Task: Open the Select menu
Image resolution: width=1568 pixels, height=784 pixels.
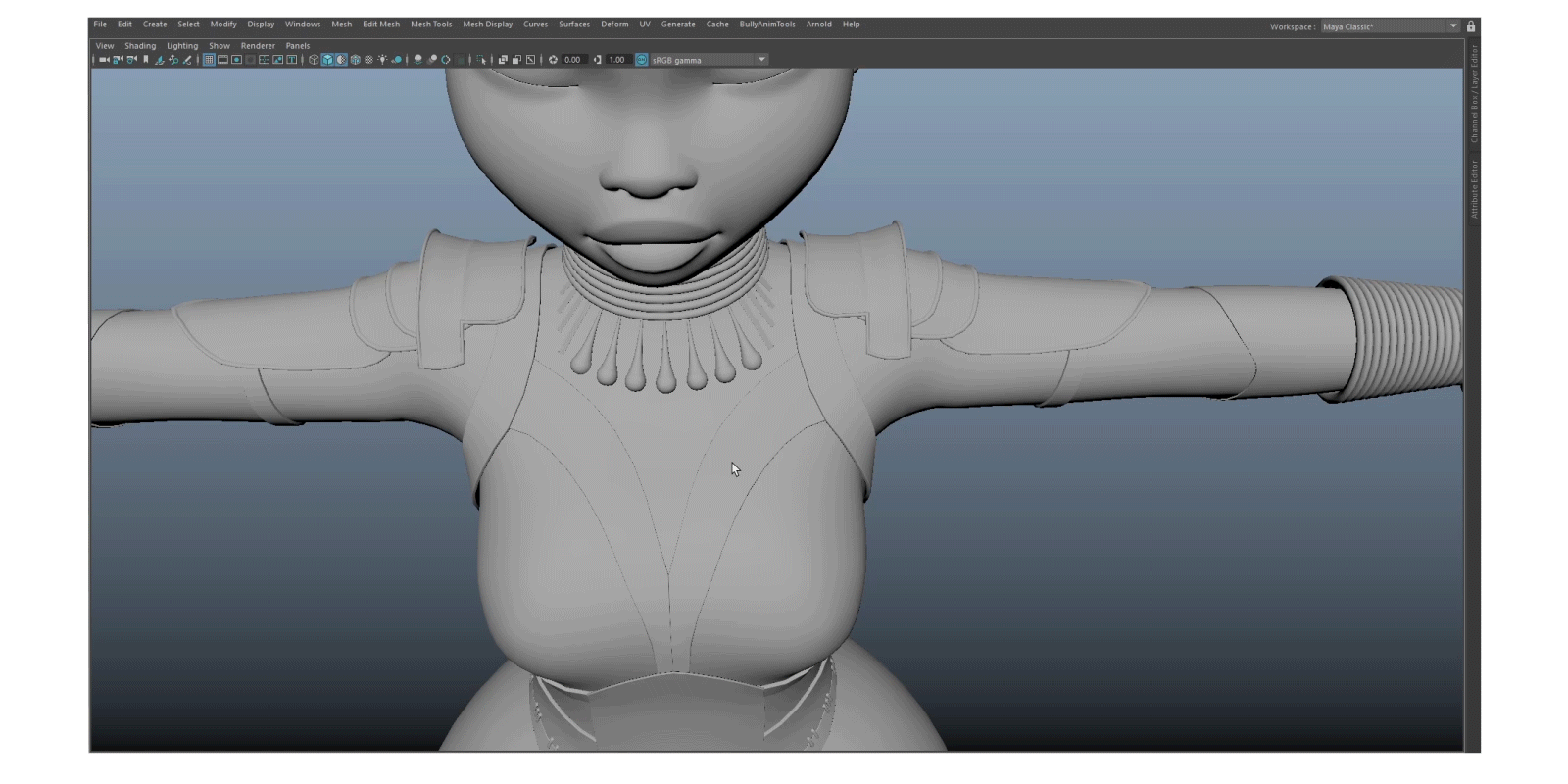Action: pyautogui.click(x=188, y=24)
